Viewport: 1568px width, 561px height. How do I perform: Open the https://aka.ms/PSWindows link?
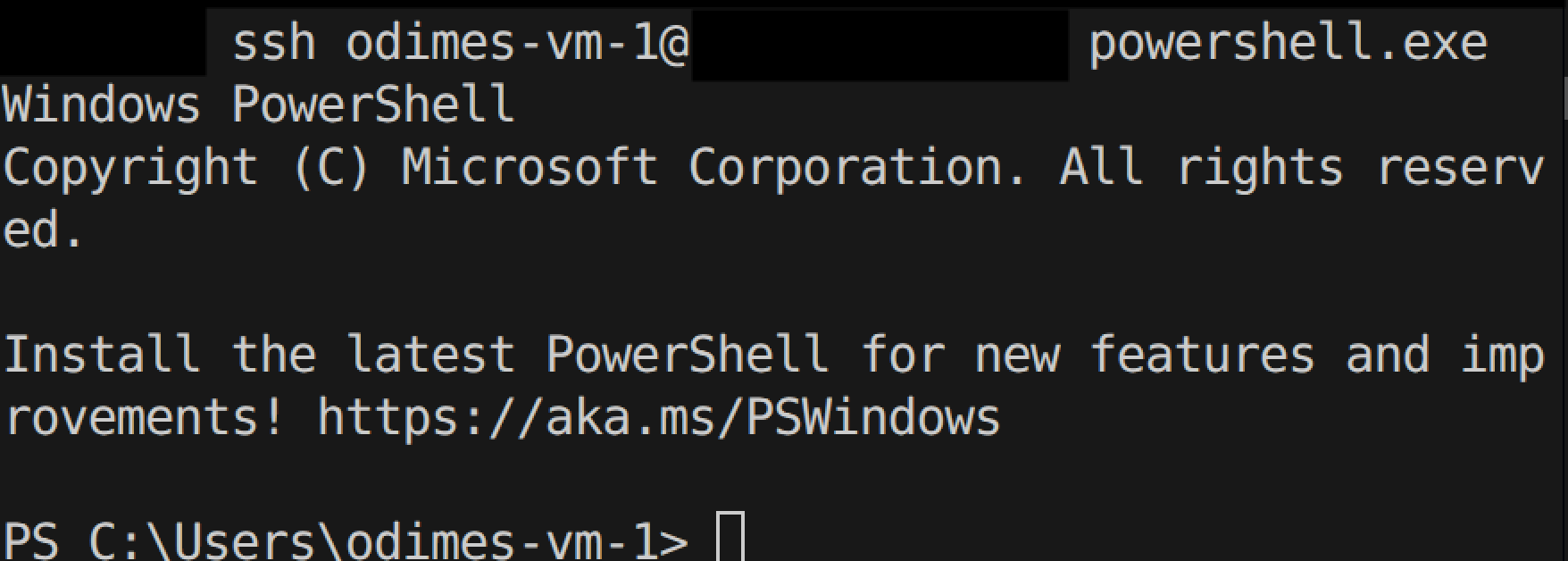point(658,418)
